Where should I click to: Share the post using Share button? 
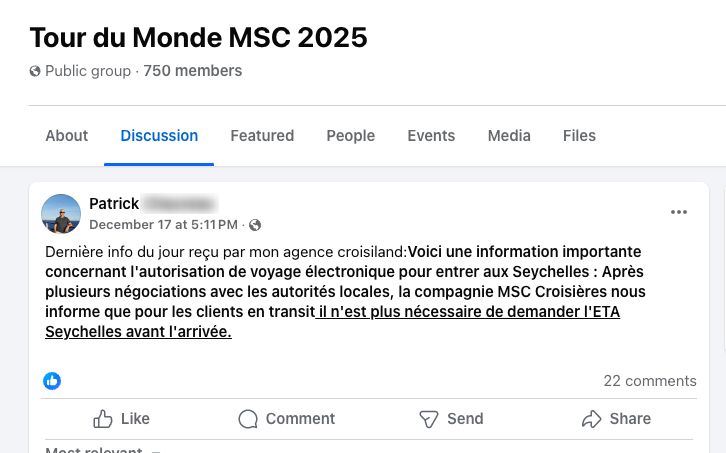(616, 419)
